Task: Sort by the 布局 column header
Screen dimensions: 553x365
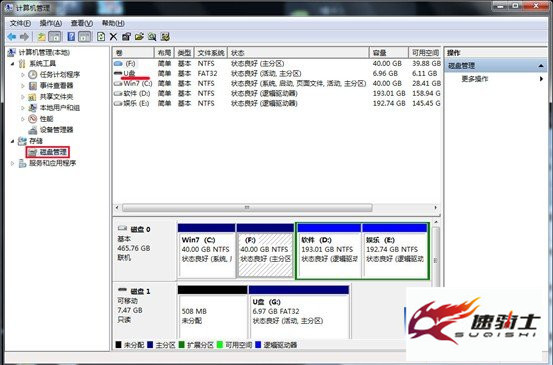Action: tap(164, 53)
